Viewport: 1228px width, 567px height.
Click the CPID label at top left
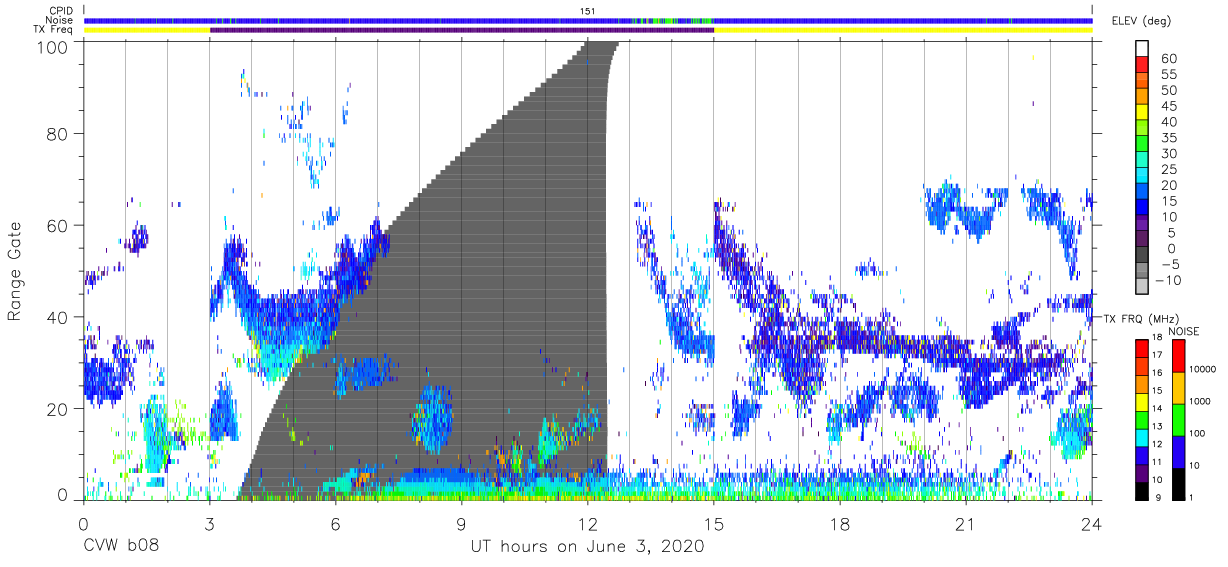[61, 10]
